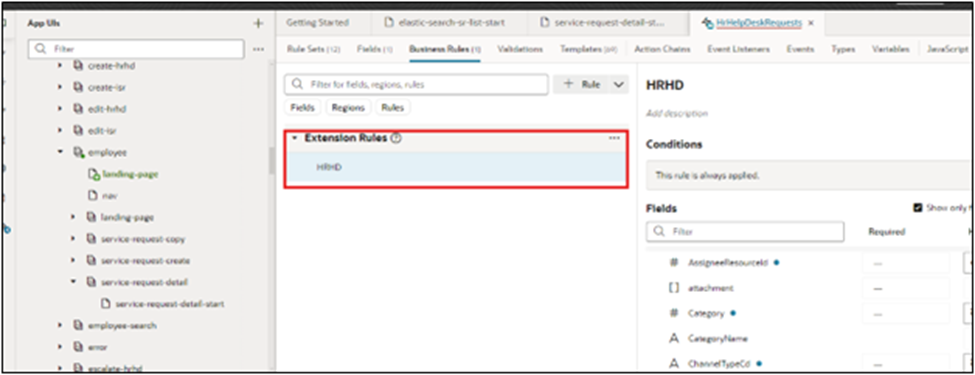Click the text icon beside CategoryName
975x375 pixels.
pyautogui.click(x=673, y=338)
